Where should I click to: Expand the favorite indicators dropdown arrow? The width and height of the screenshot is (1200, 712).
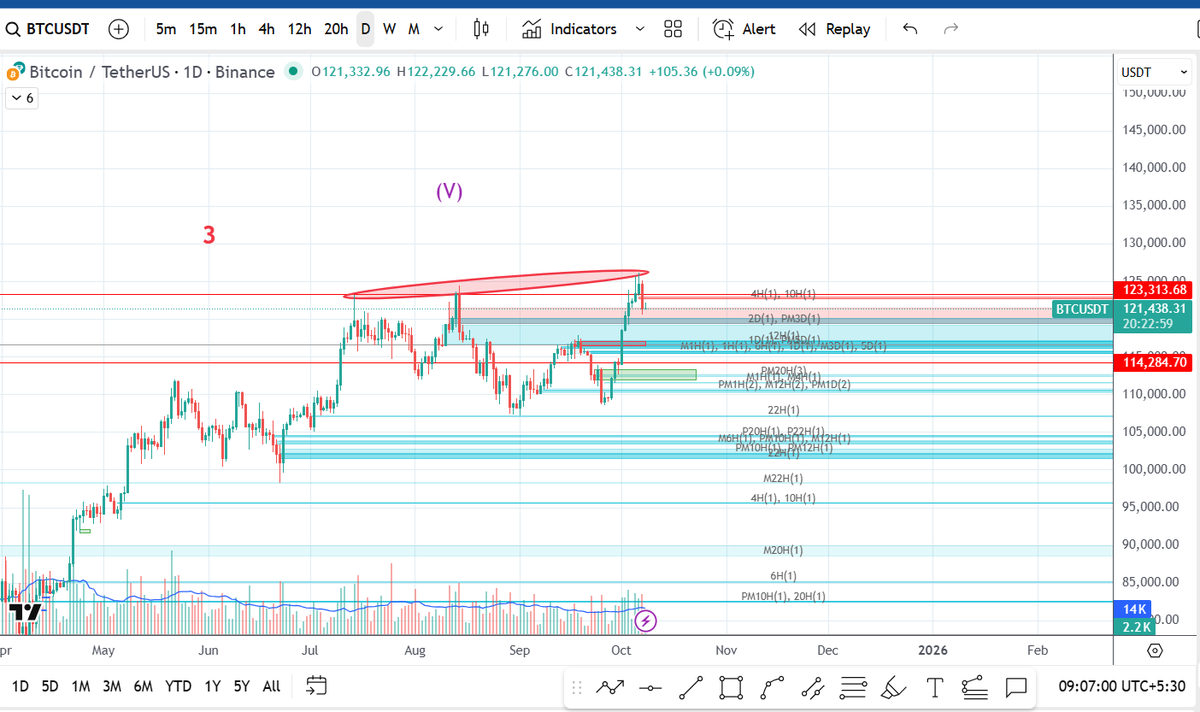coord(640,29)
